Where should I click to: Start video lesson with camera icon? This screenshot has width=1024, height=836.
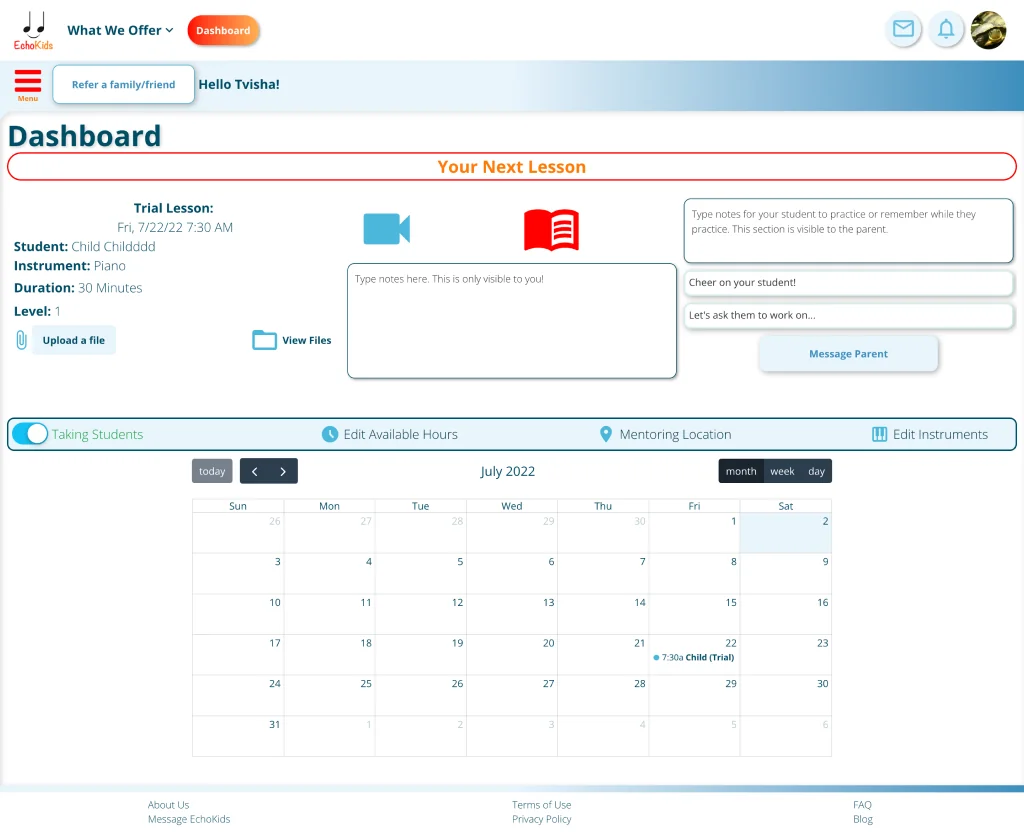387,229
